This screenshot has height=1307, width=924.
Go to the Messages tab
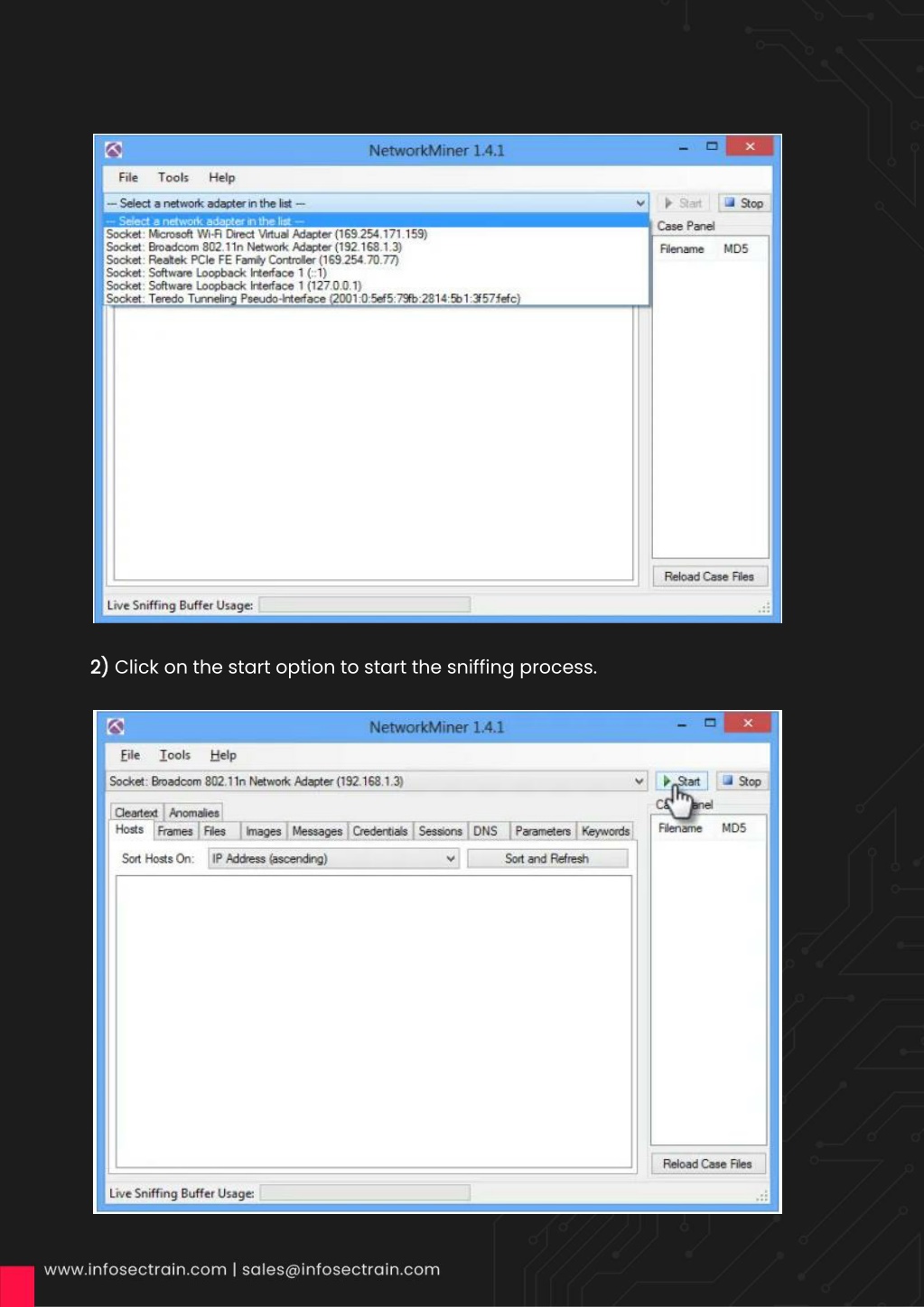click(317, 831)
